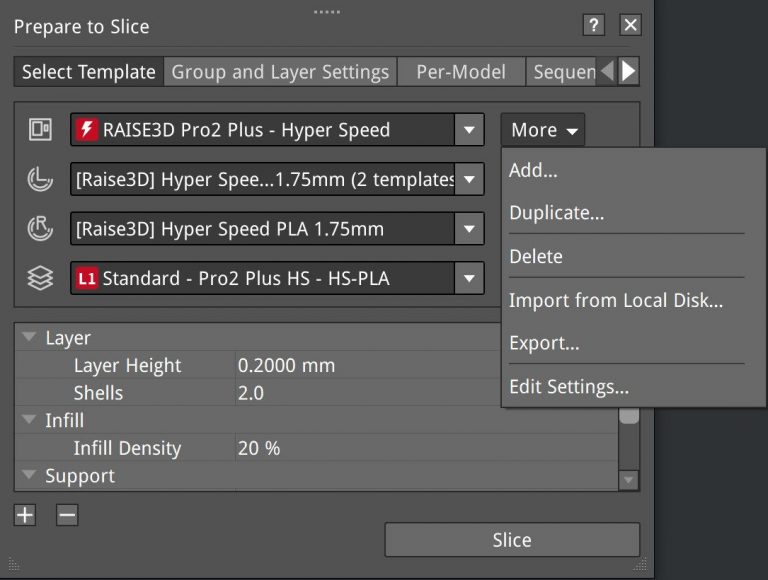Collapse the Support settings section
This screenshot has height=580, width=768.
(x=29, y=474)
